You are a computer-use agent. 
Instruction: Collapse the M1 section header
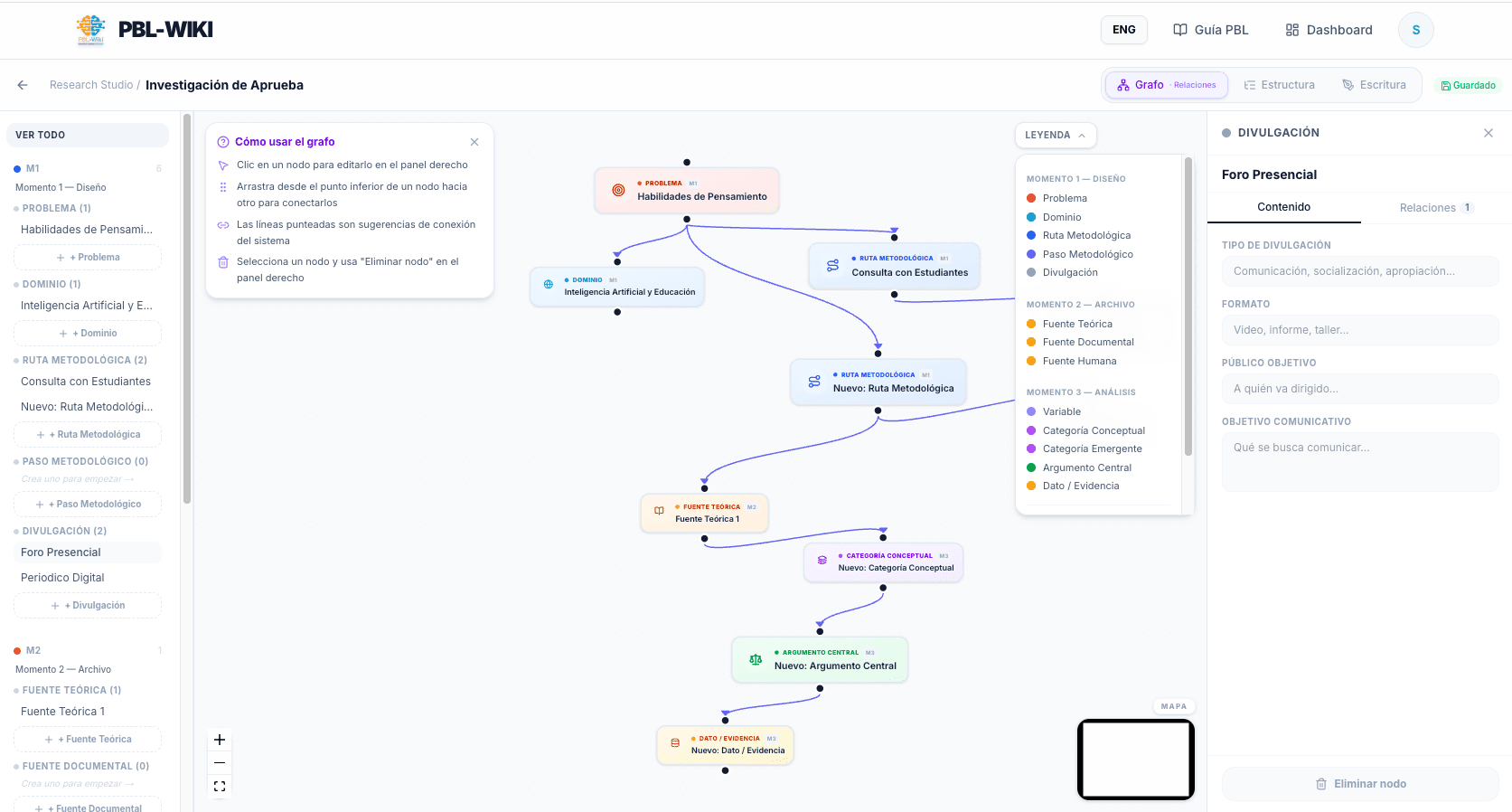pos(88,169)
